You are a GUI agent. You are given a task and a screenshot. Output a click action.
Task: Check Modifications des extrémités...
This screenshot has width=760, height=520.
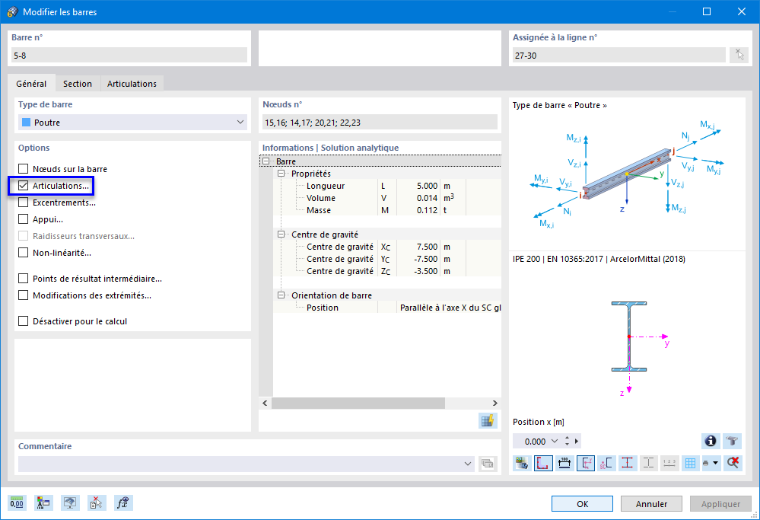click(x=23, y=295)
